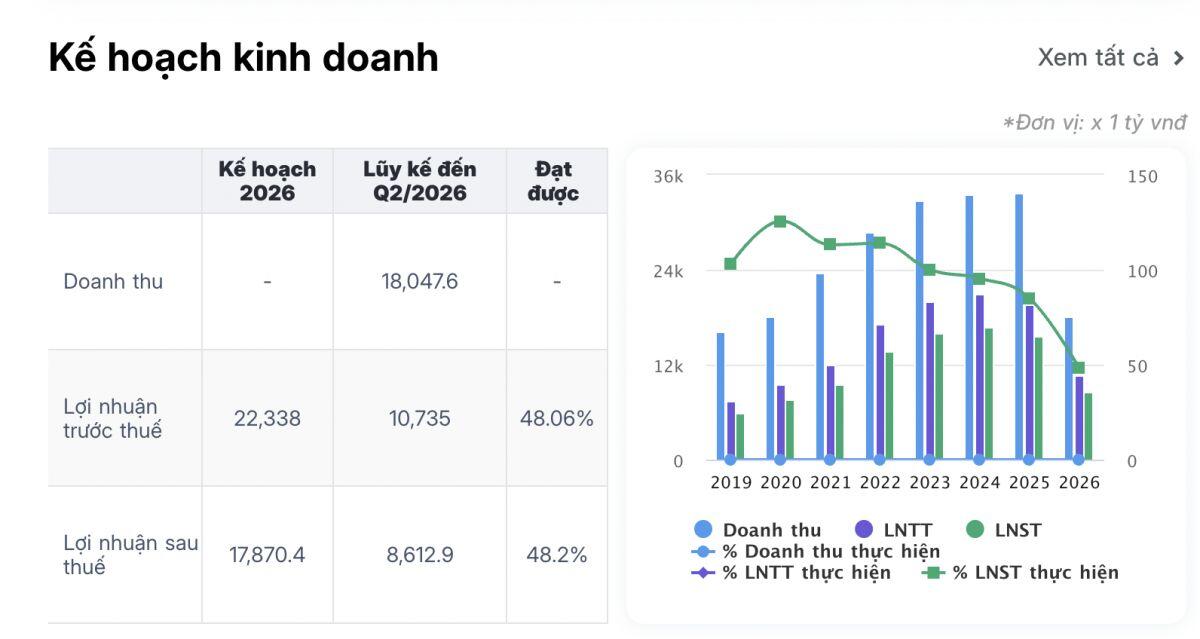Select the "Lợi nhuận sau thuế" row label

tap(130, 555)
